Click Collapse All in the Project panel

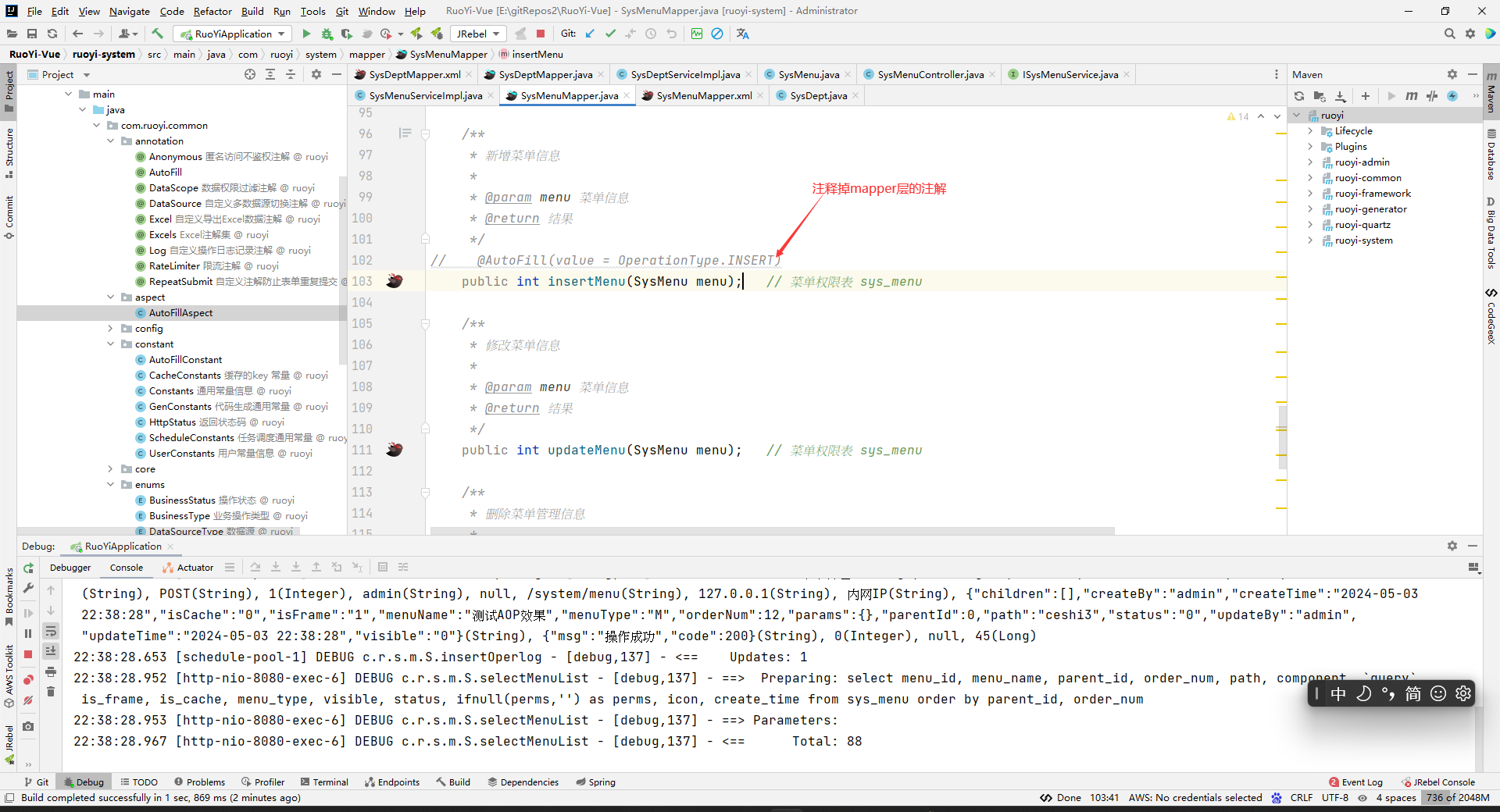click(x=291, y=74)
